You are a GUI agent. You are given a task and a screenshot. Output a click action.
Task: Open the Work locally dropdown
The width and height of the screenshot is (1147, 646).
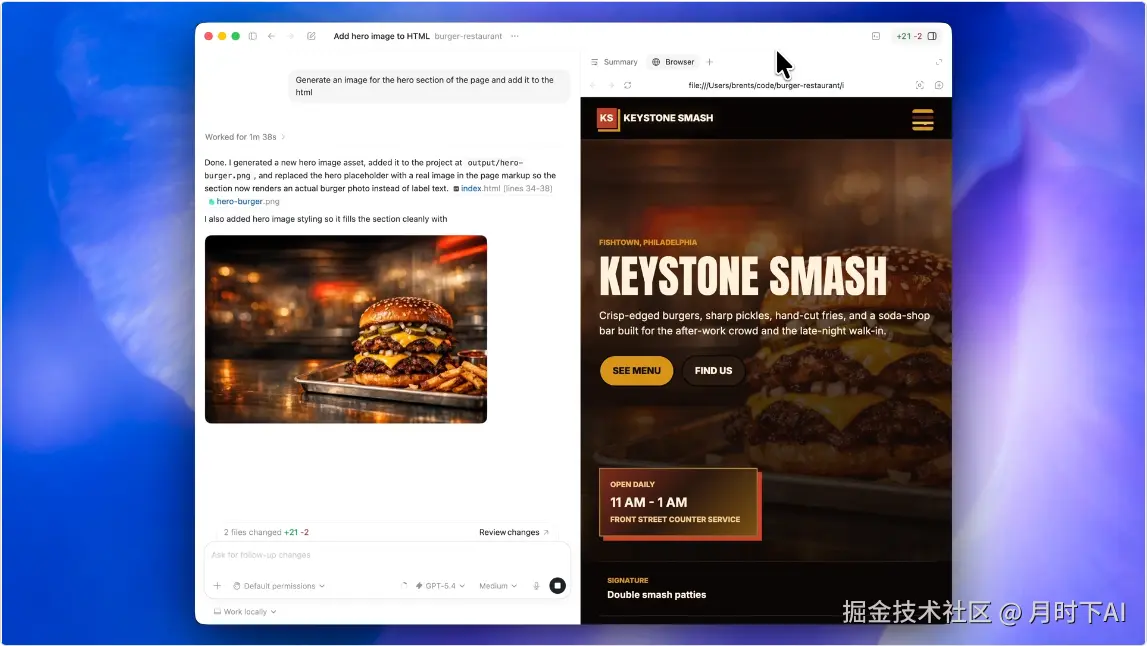coord(245,612)
